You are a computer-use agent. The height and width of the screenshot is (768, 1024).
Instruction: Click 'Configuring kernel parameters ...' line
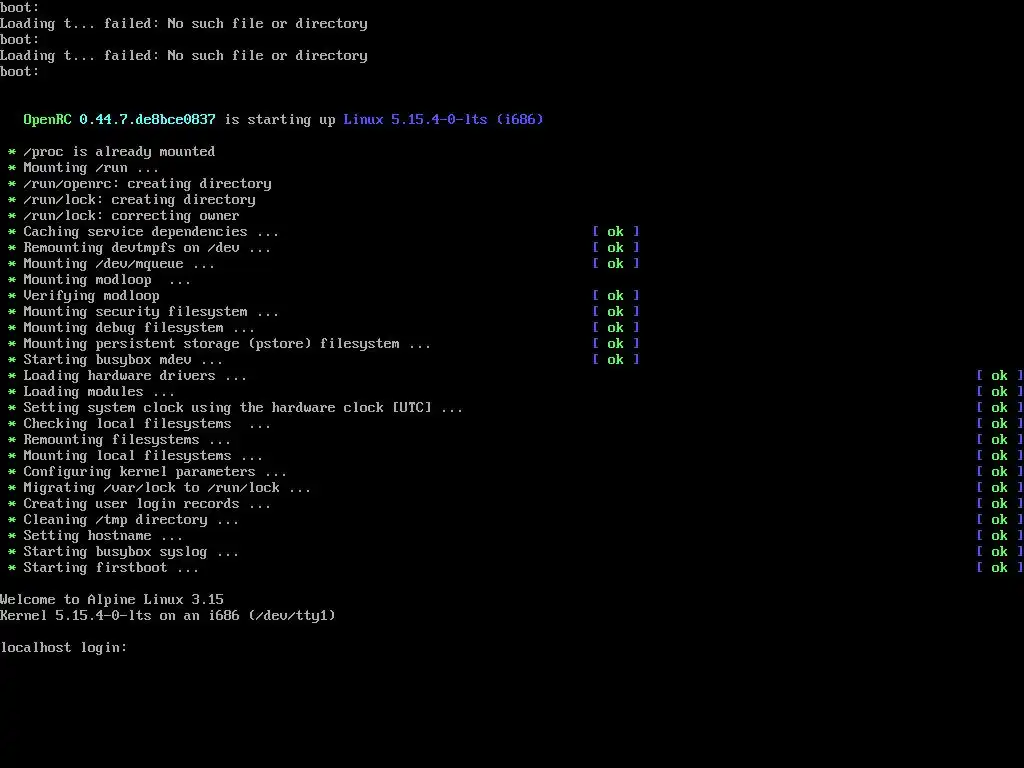point(155,472)
